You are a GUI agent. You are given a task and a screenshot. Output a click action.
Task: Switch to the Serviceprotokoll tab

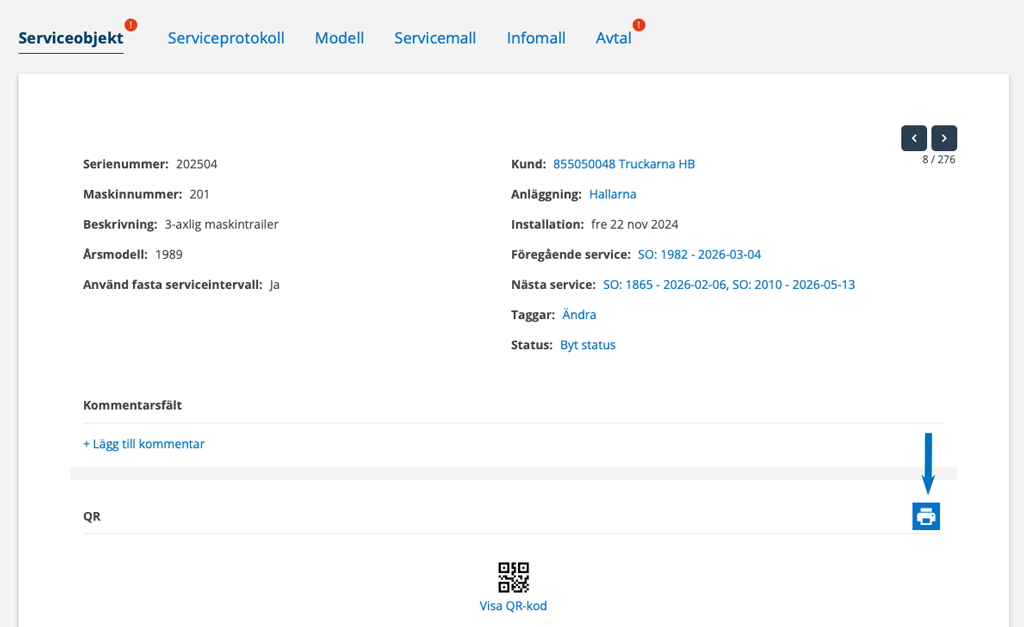(x=226, y=38)
